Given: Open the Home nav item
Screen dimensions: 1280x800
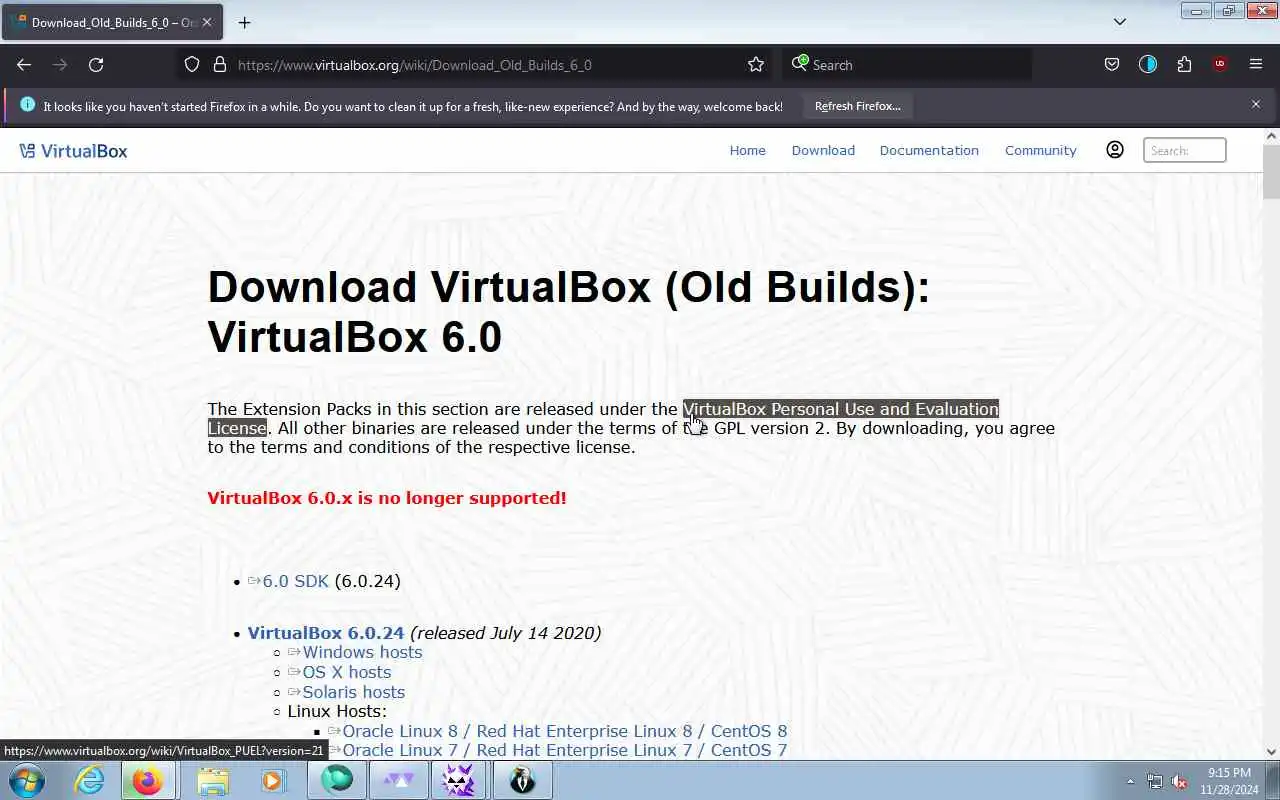Looking at the screenshot, I should (x=747, y=150).
